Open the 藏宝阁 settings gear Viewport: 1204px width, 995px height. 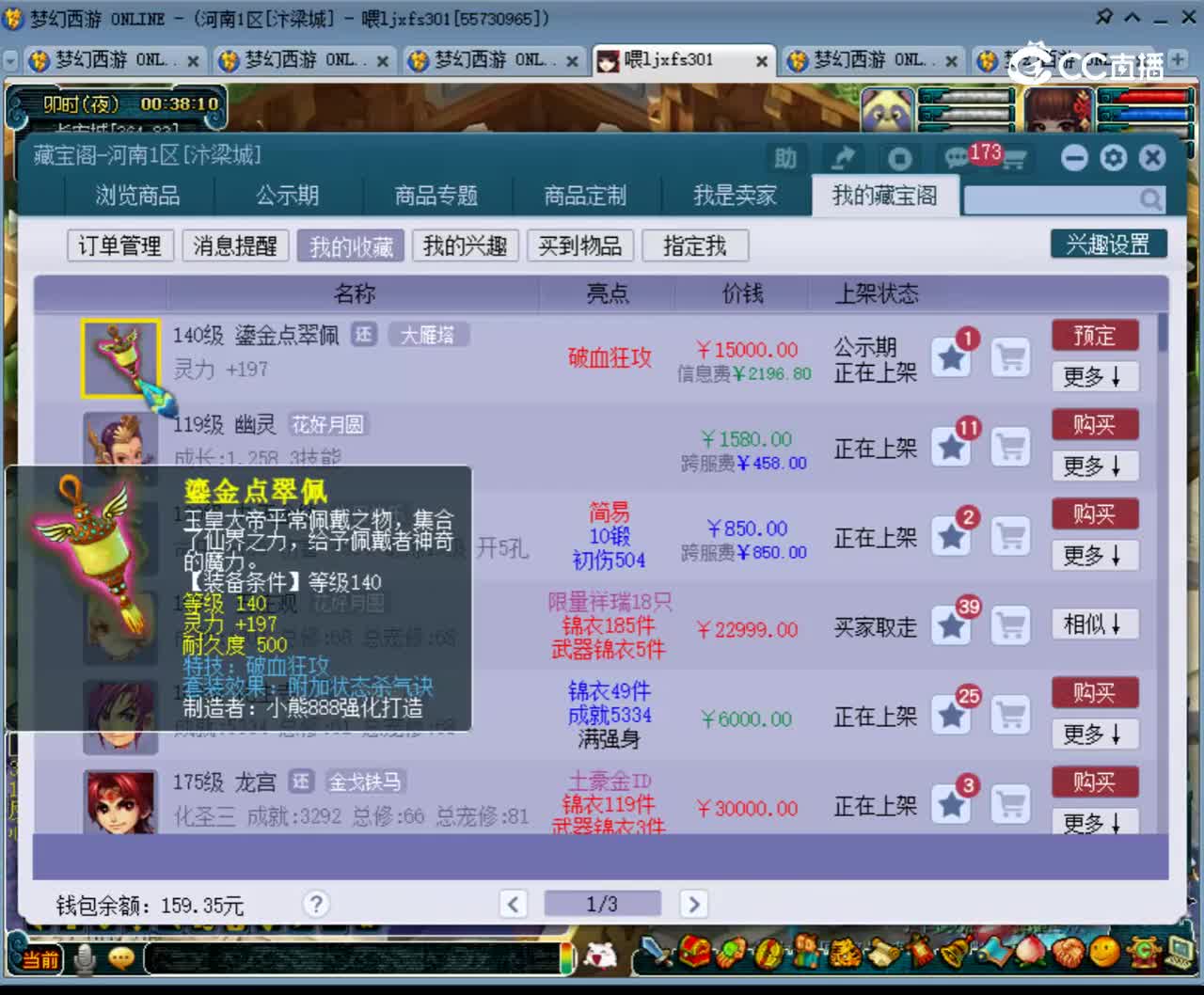[1114, 158]
